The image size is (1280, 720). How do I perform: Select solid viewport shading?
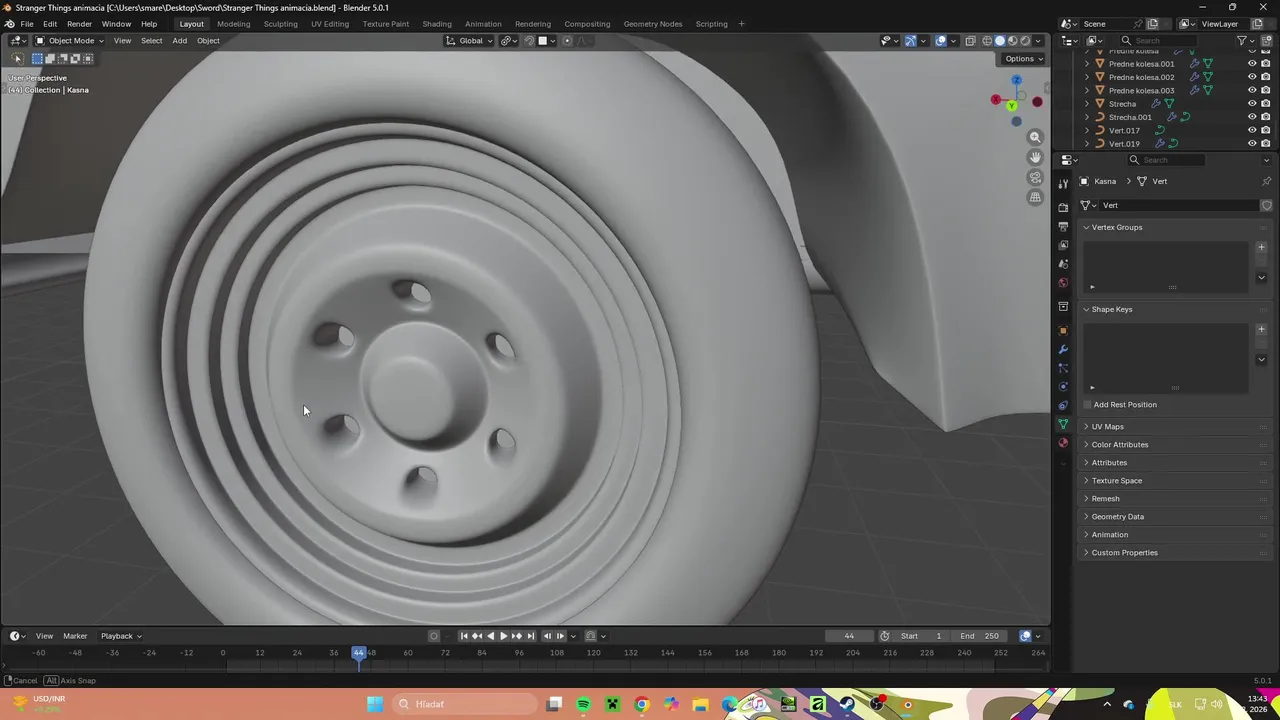[x=999, y=41]
